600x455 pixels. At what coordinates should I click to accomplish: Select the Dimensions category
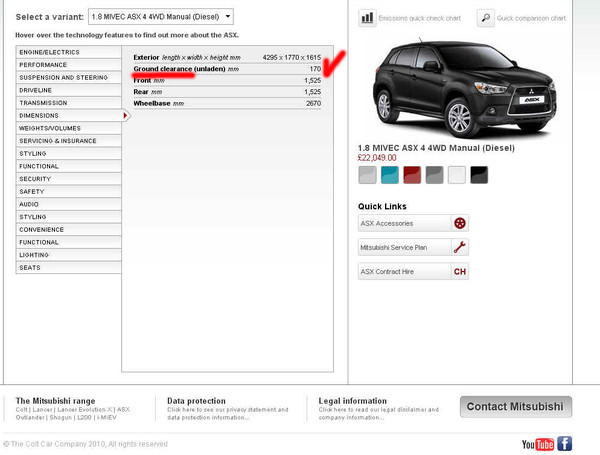(68, 116)
